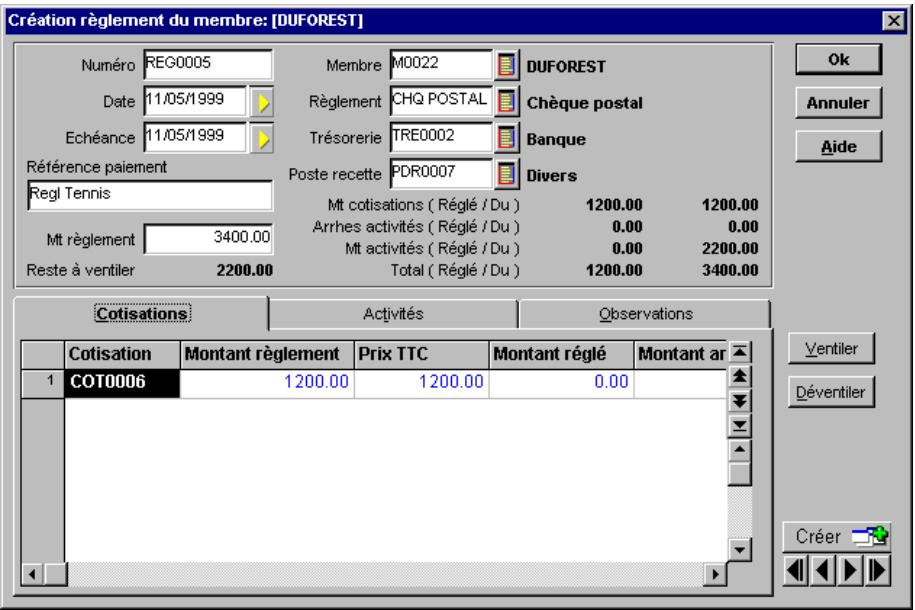Switch to the Observations tab
The image size is (915, 610).
click(645, 314)
